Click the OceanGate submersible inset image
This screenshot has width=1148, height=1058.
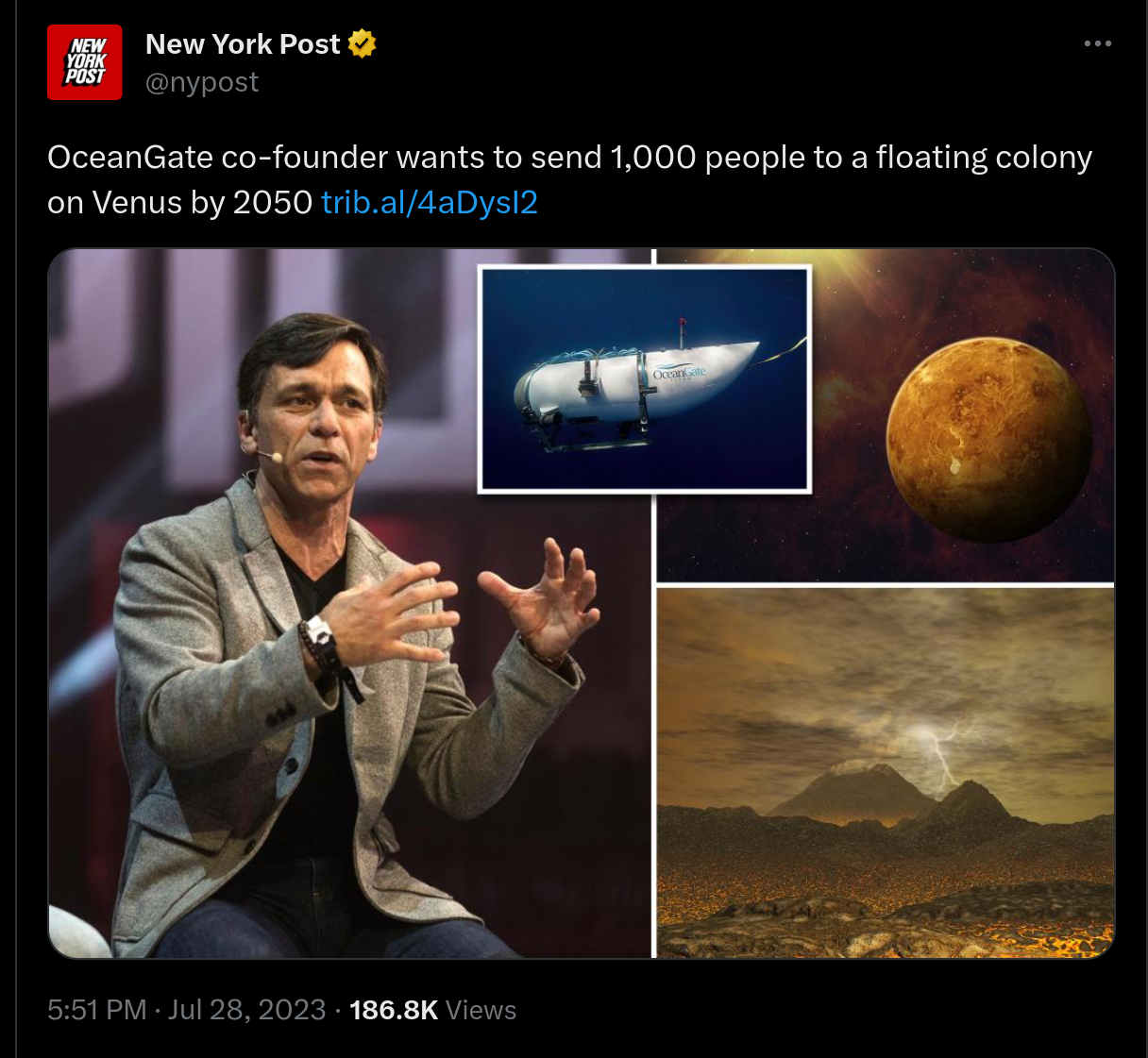pyautogui.click(x=645, y=379)
